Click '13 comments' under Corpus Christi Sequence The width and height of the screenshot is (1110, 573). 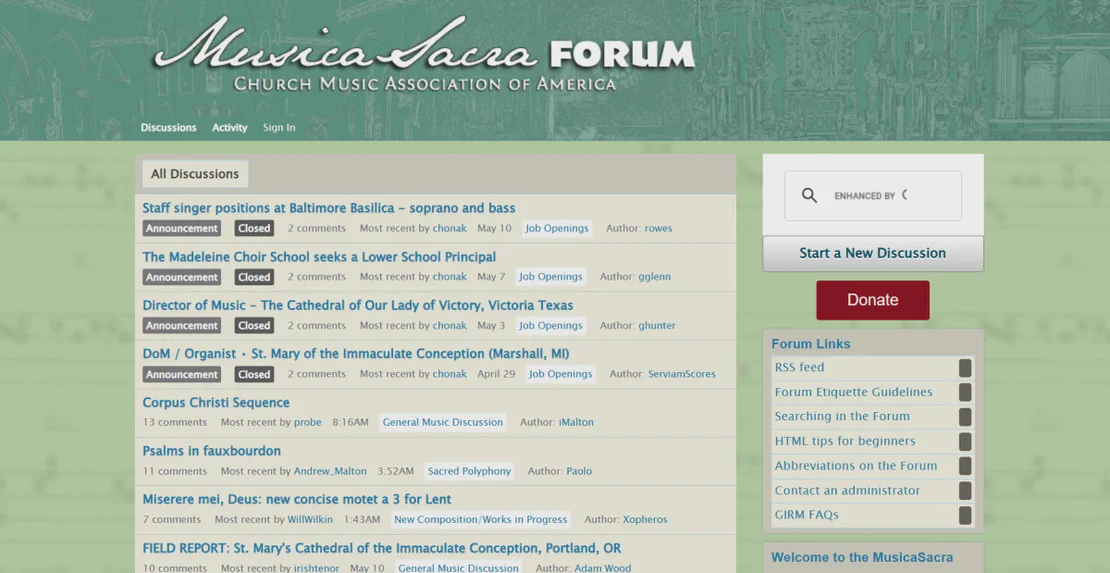tap(175, 422)
